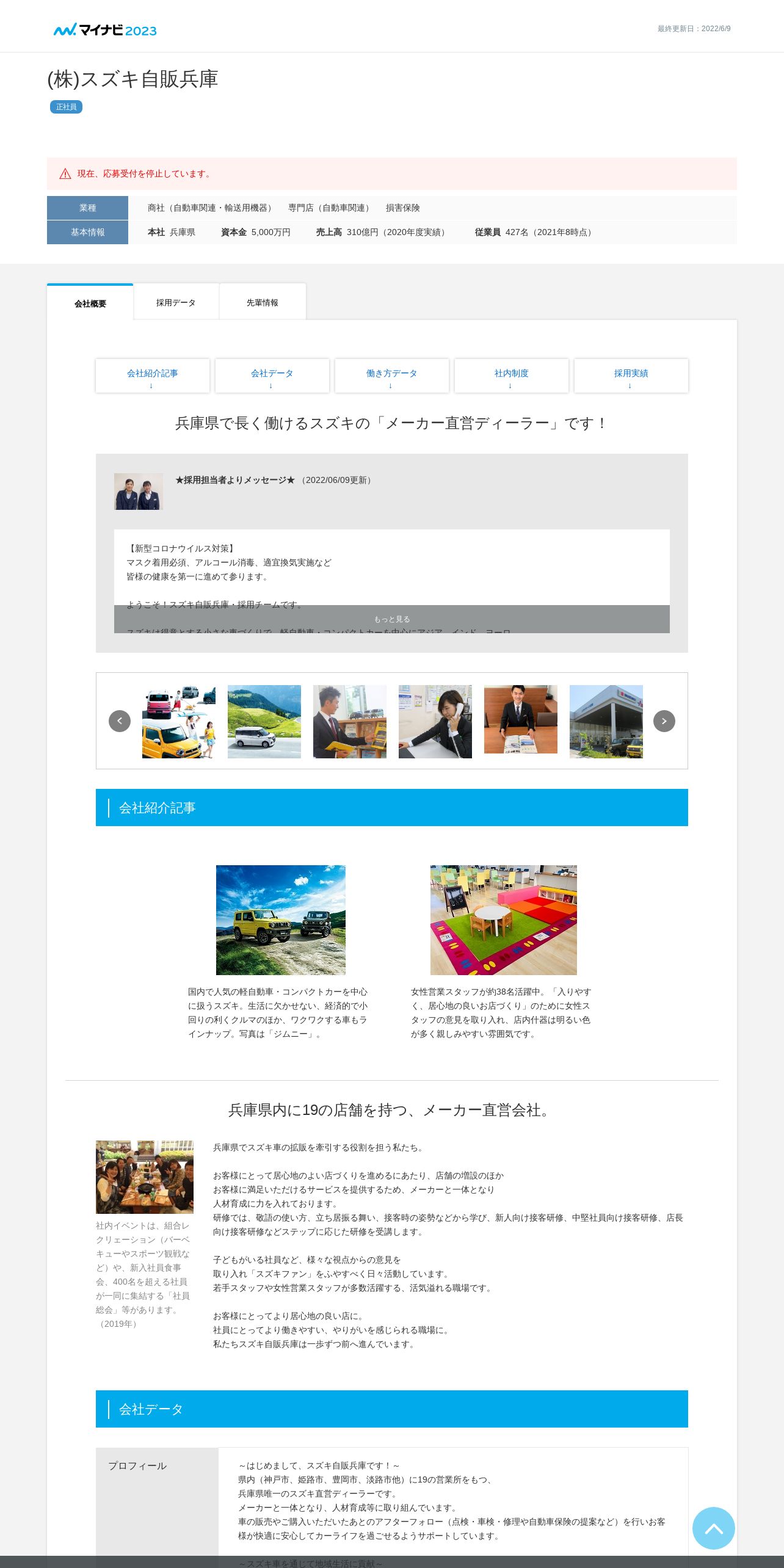Click the 本社 兵庫県 value
This screenshot has height=1568, width=784.
point(172,232)
